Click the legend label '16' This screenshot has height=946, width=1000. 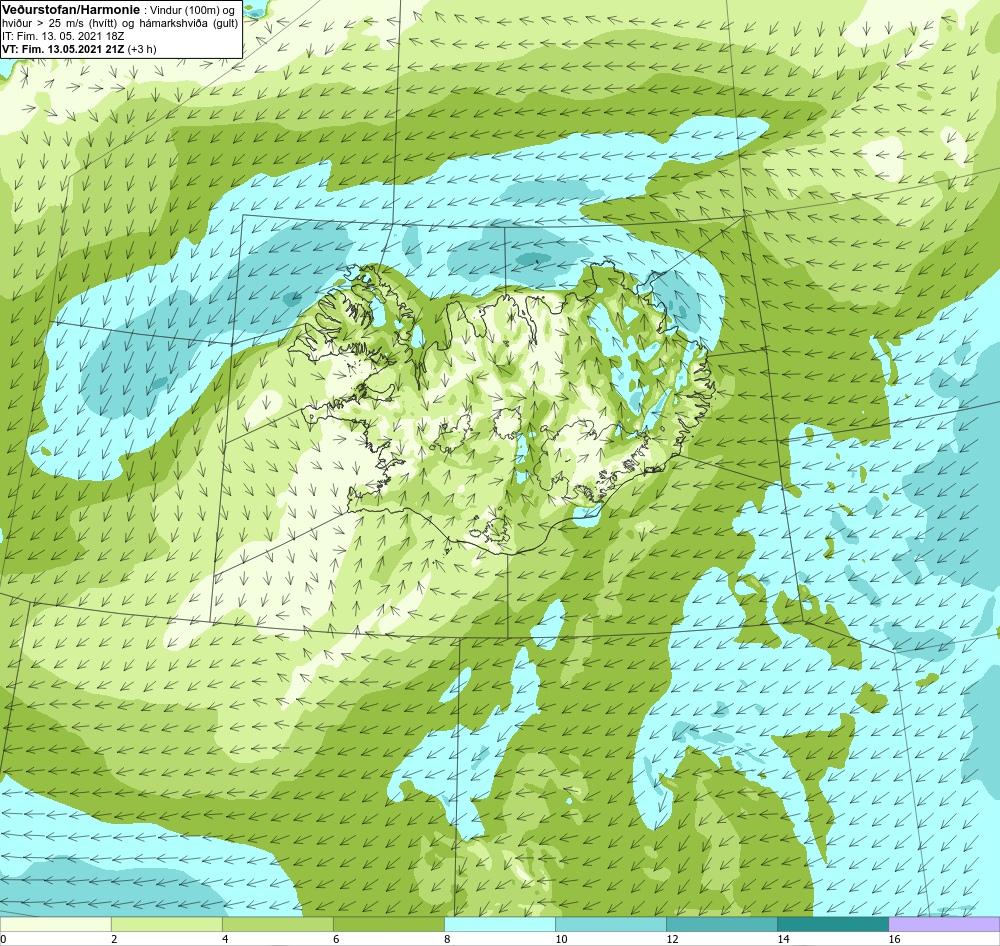click(x=895, y=939)
